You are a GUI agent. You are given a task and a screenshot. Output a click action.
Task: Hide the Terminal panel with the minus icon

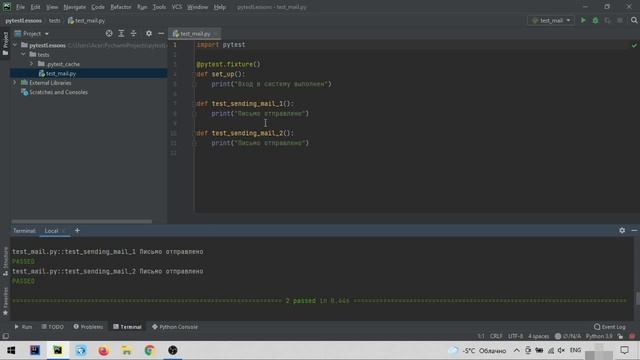(634, 231)
